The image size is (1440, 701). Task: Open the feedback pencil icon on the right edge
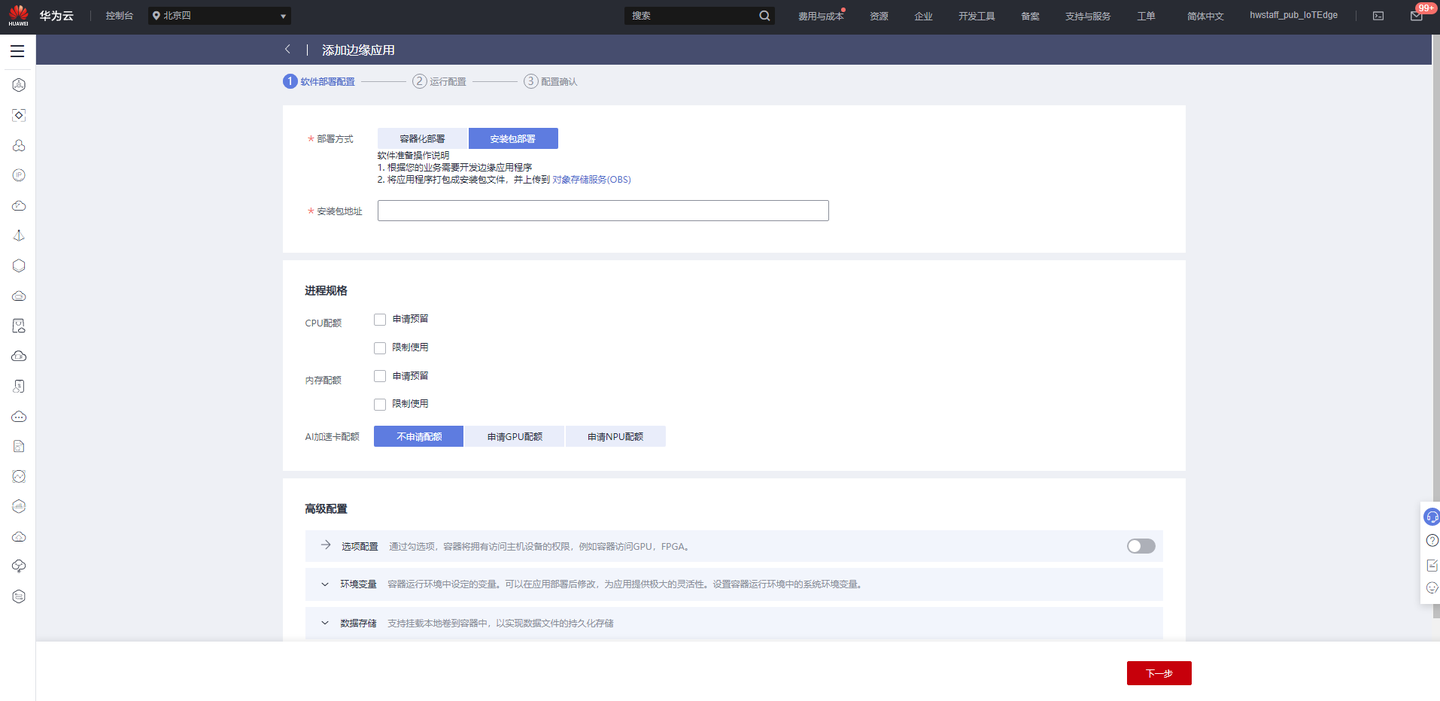1430,564
